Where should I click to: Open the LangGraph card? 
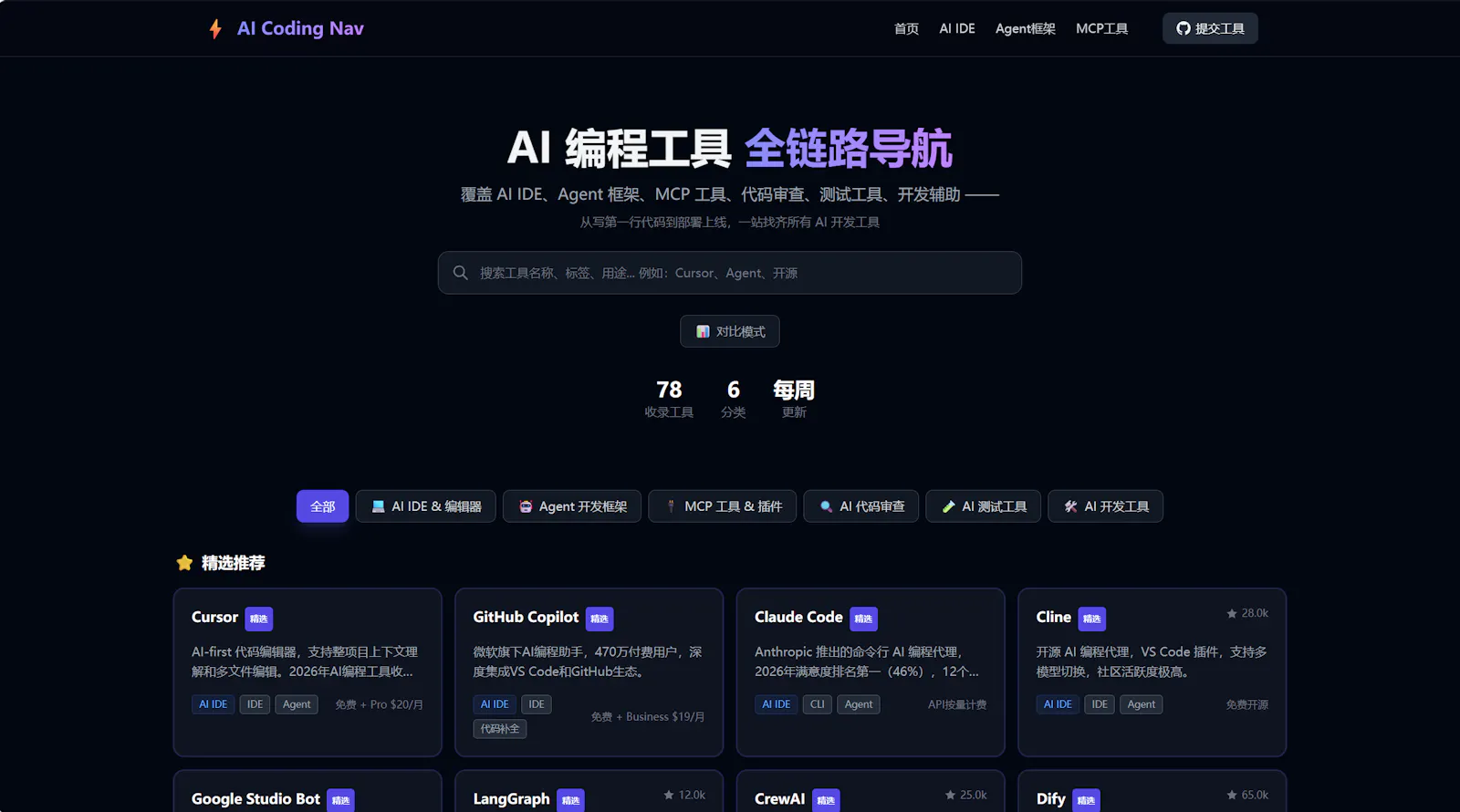[x=589, y=791]
